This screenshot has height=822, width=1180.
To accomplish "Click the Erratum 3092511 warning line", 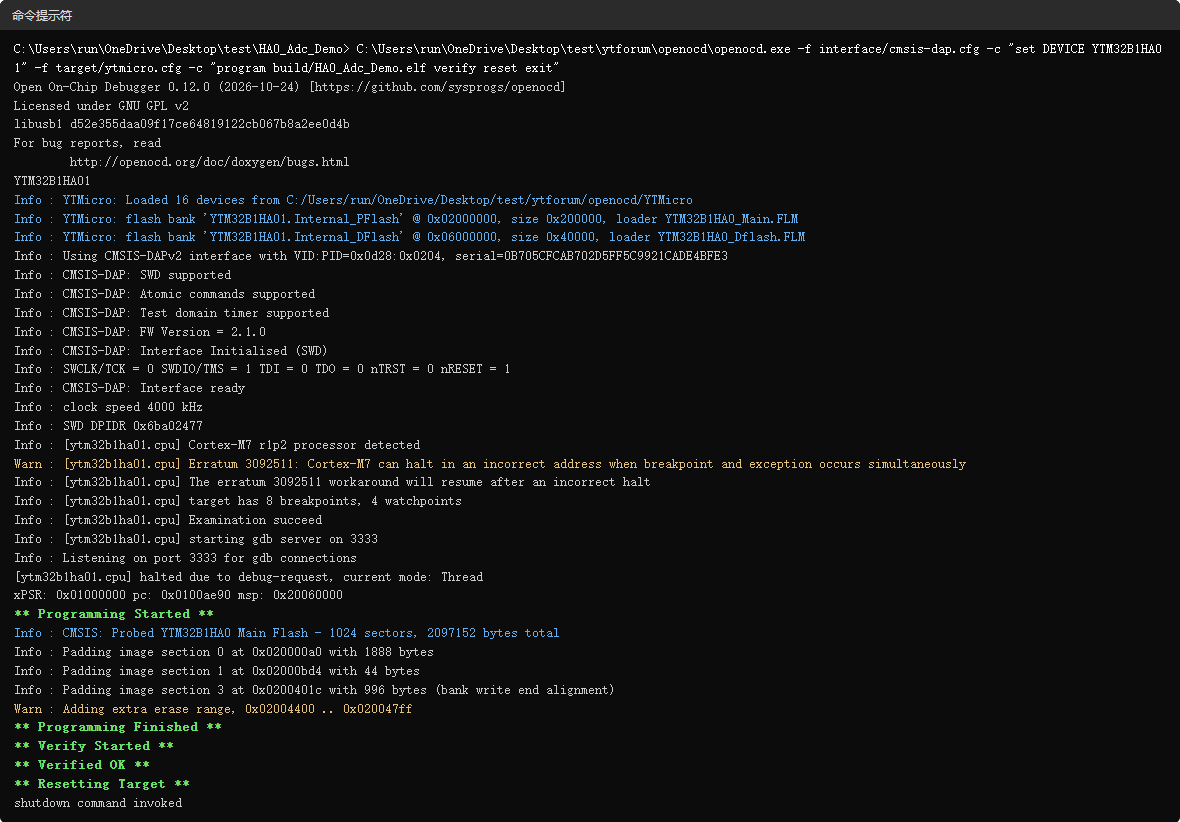I will coord(490,464).
